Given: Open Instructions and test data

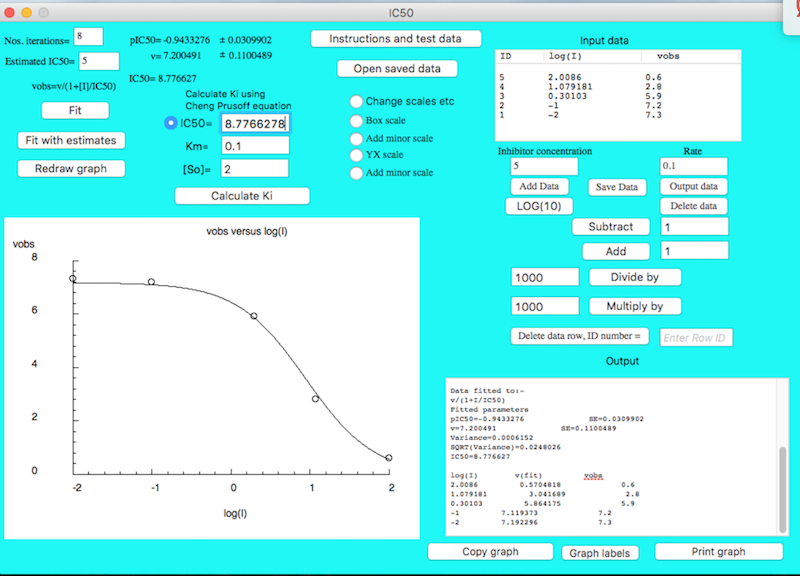Looking at the screenshot, I should click(395, 39).
